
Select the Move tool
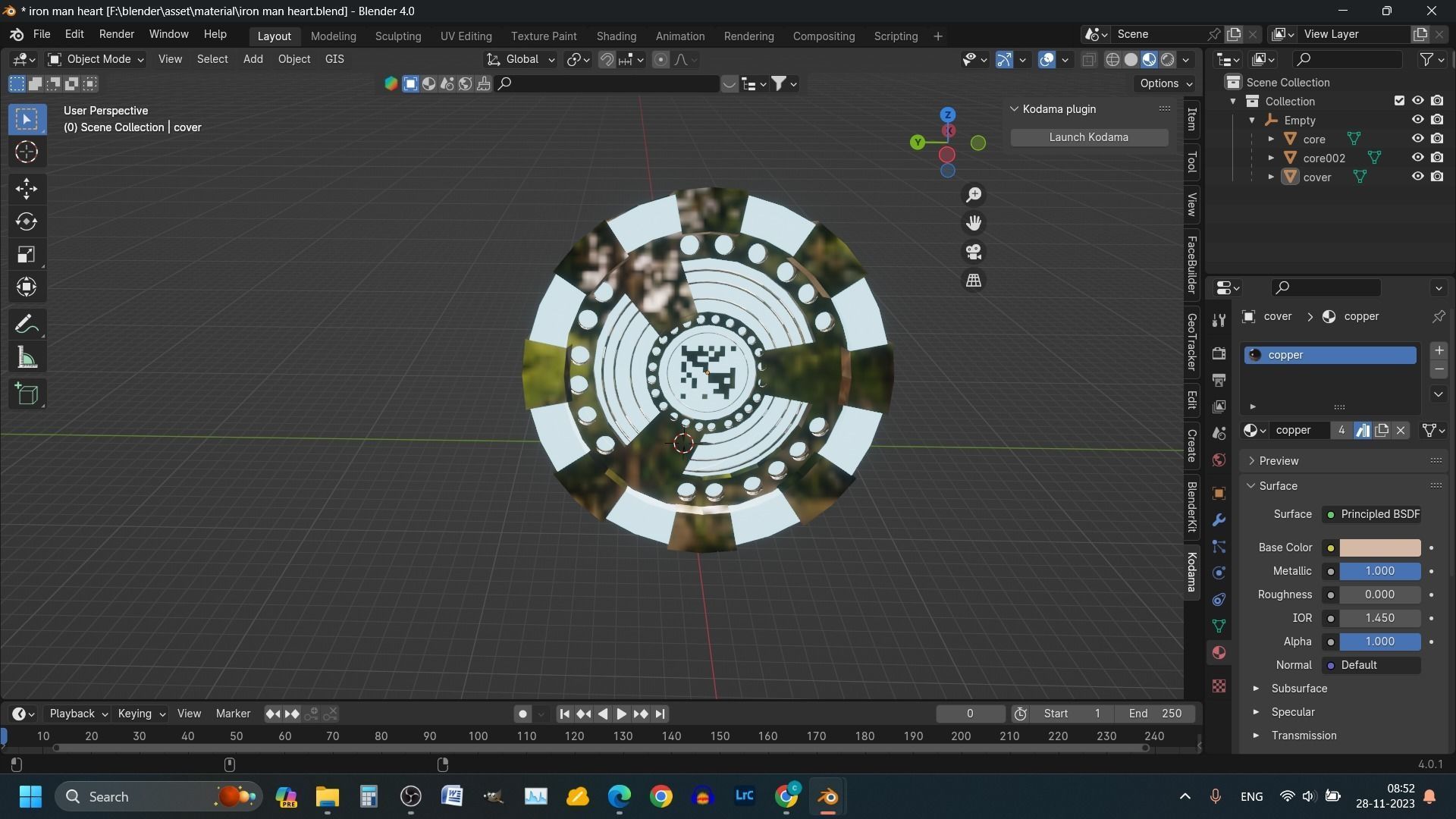(x=27, y=189)
